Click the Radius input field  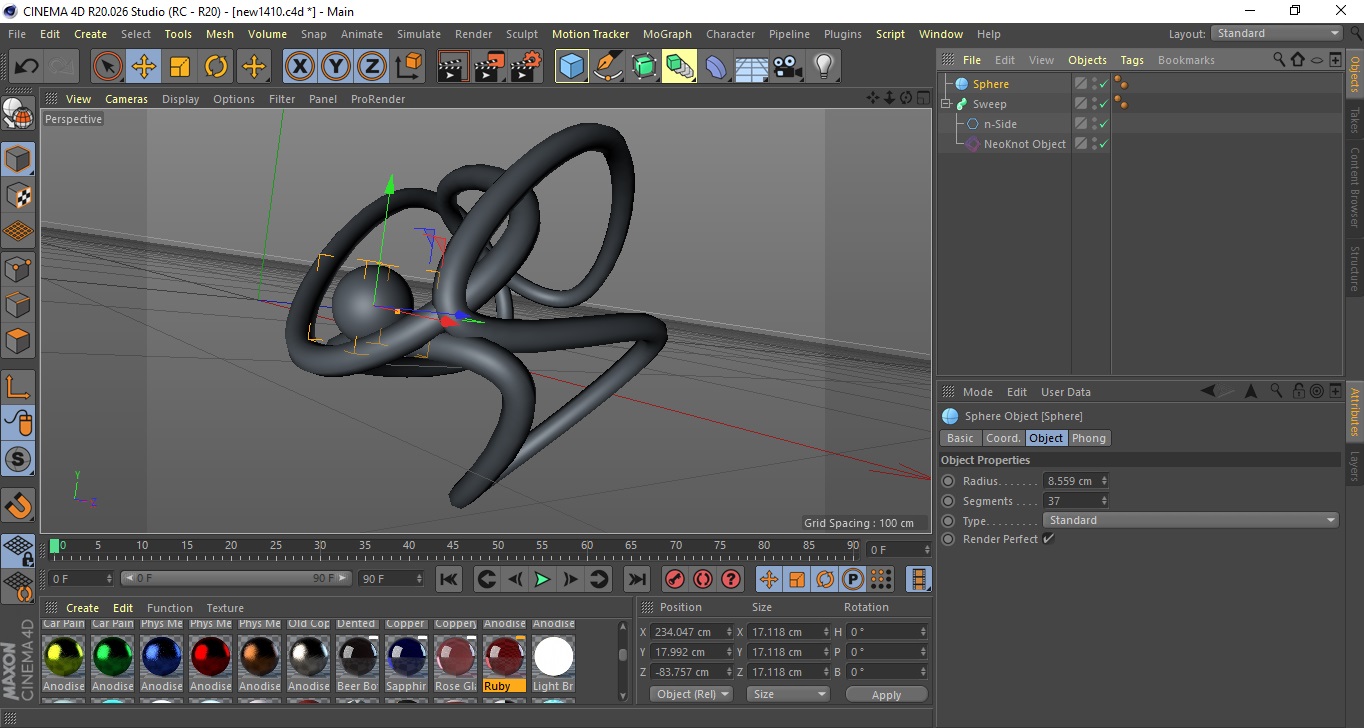(x=1070, y=481)
